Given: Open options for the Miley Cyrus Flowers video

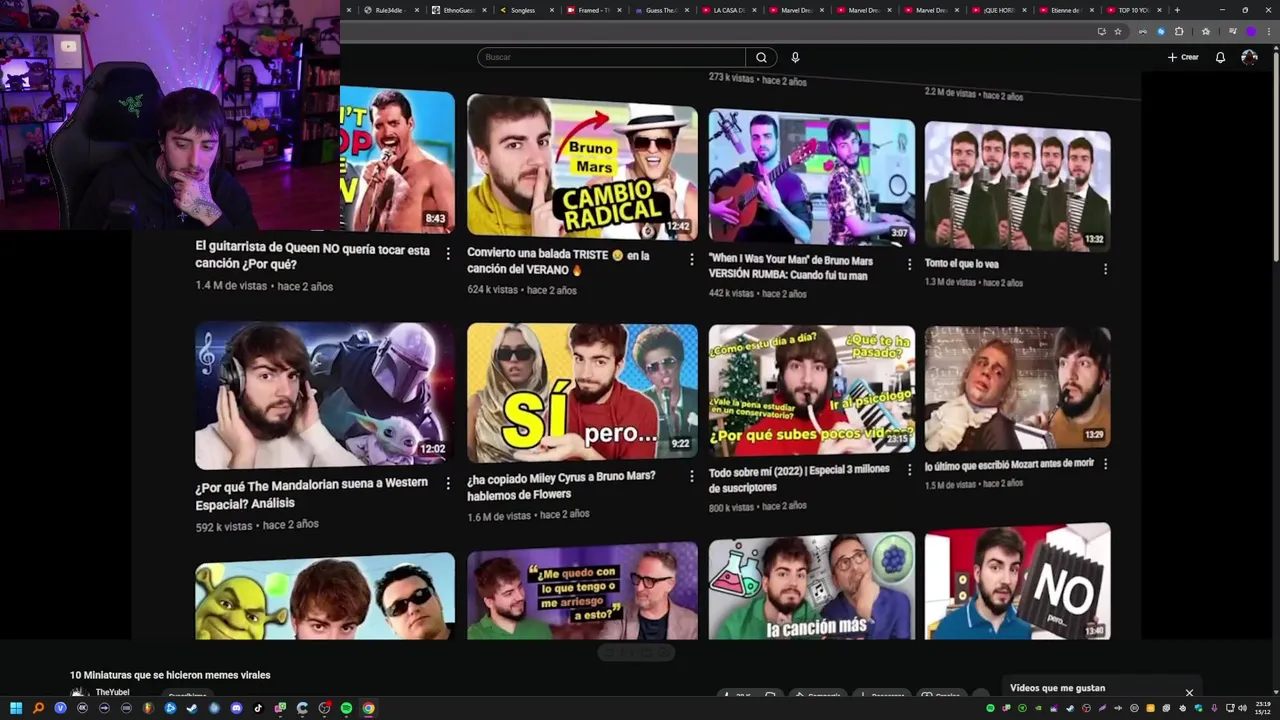Looking at the screenshot, I should (x=691, y=477).
